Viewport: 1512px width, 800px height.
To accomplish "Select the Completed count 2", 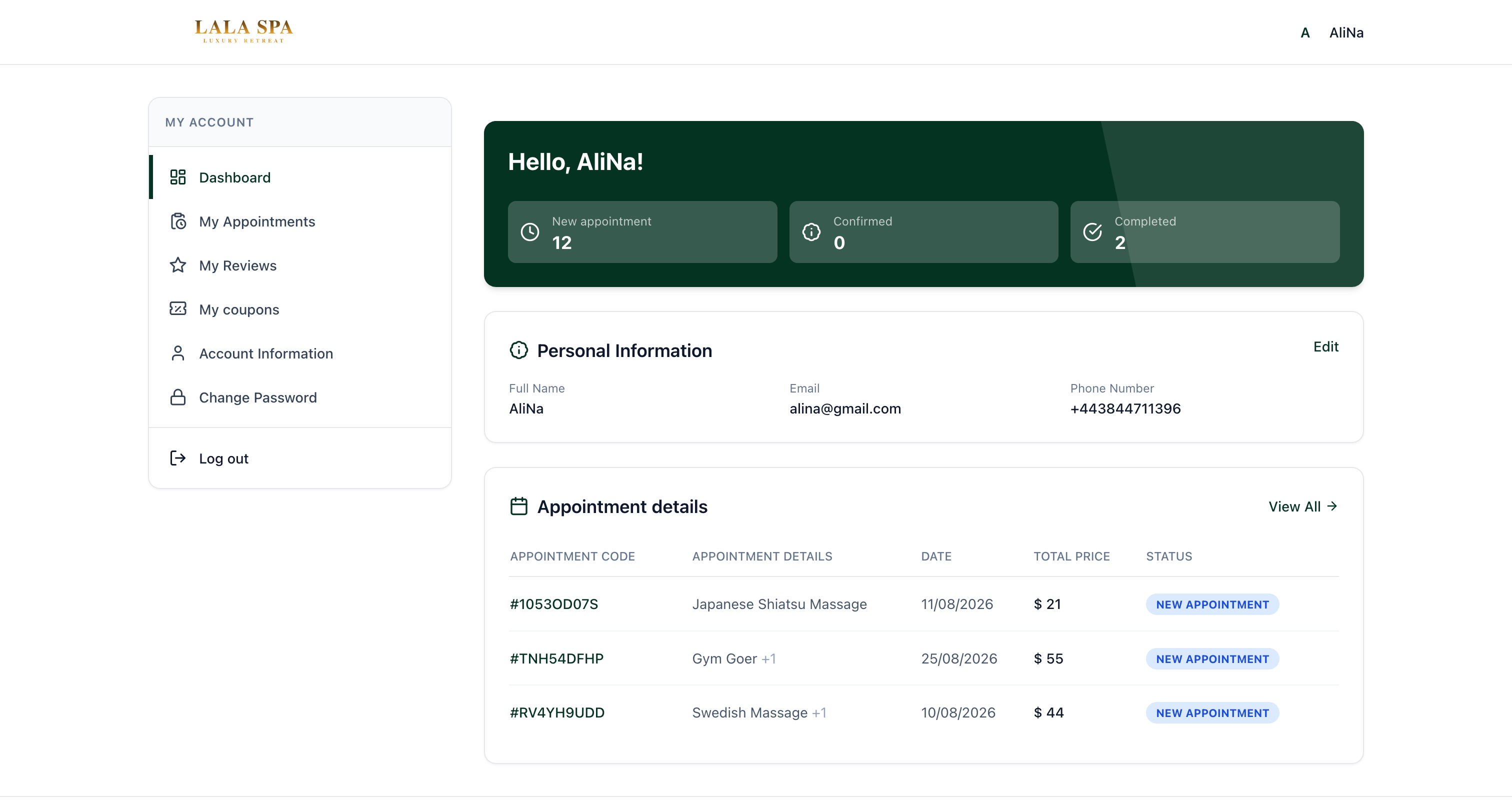I will 1120,242.
